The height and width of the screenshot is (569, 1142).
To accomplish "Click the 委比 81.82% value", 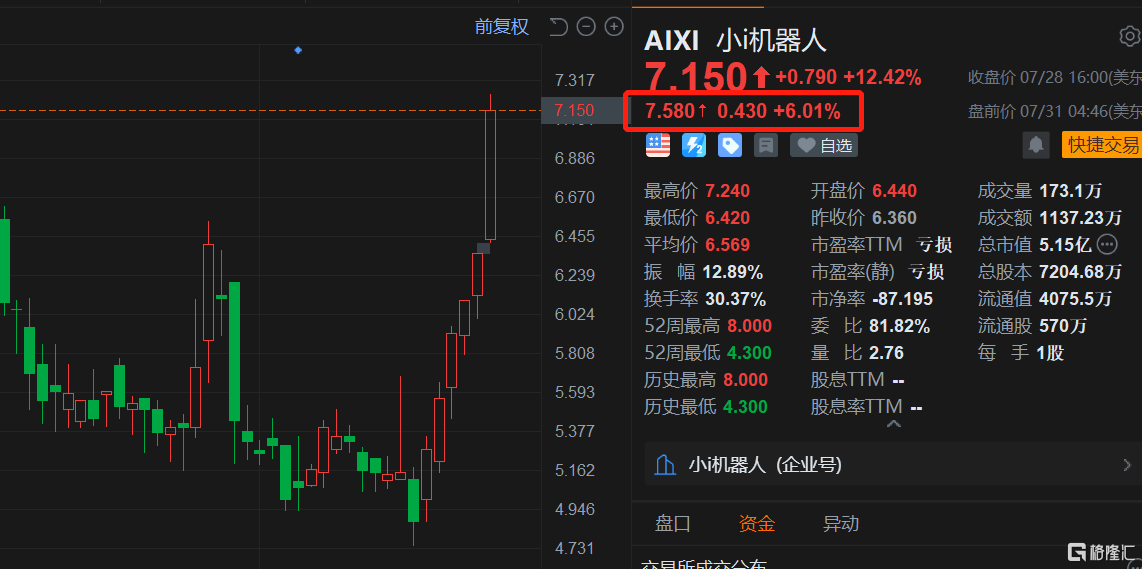I will tap(899, 326).
